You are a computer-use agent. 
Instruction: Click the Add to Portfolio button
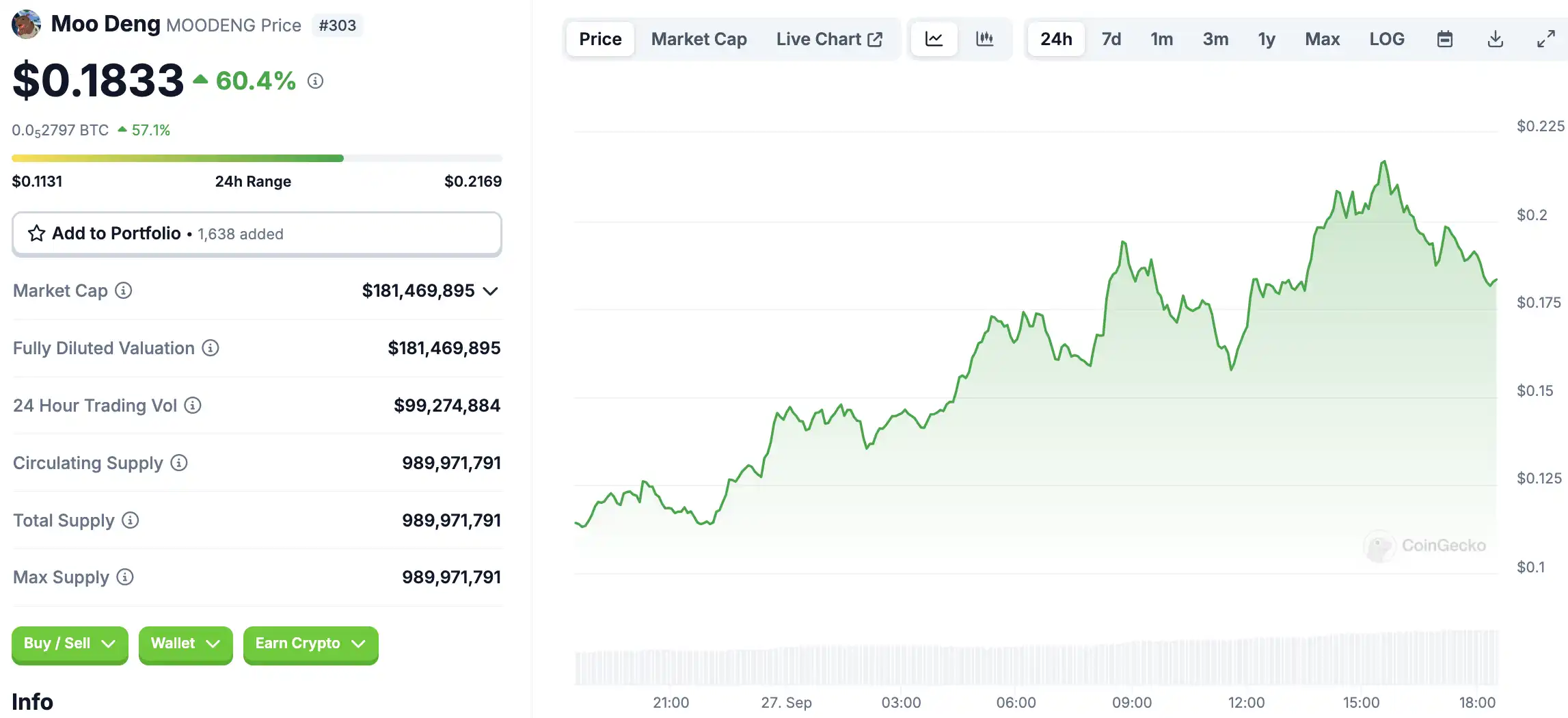[256, 234]
